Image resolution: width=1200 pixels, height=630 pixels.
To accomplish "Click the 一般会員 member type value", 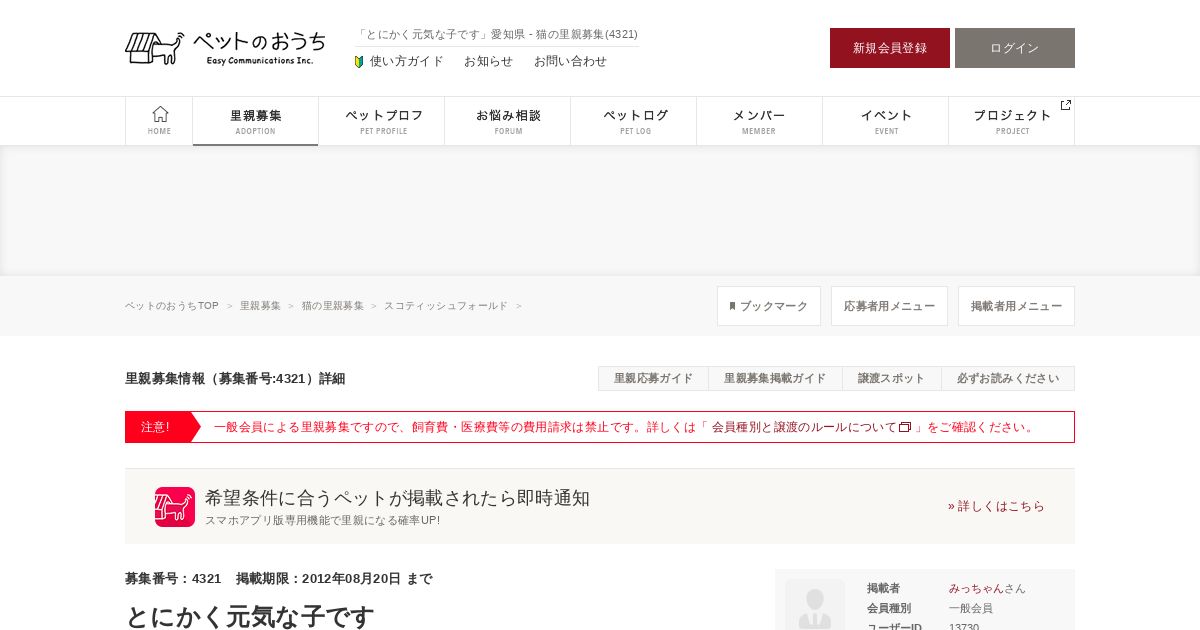I will click(x=971, y=609).
